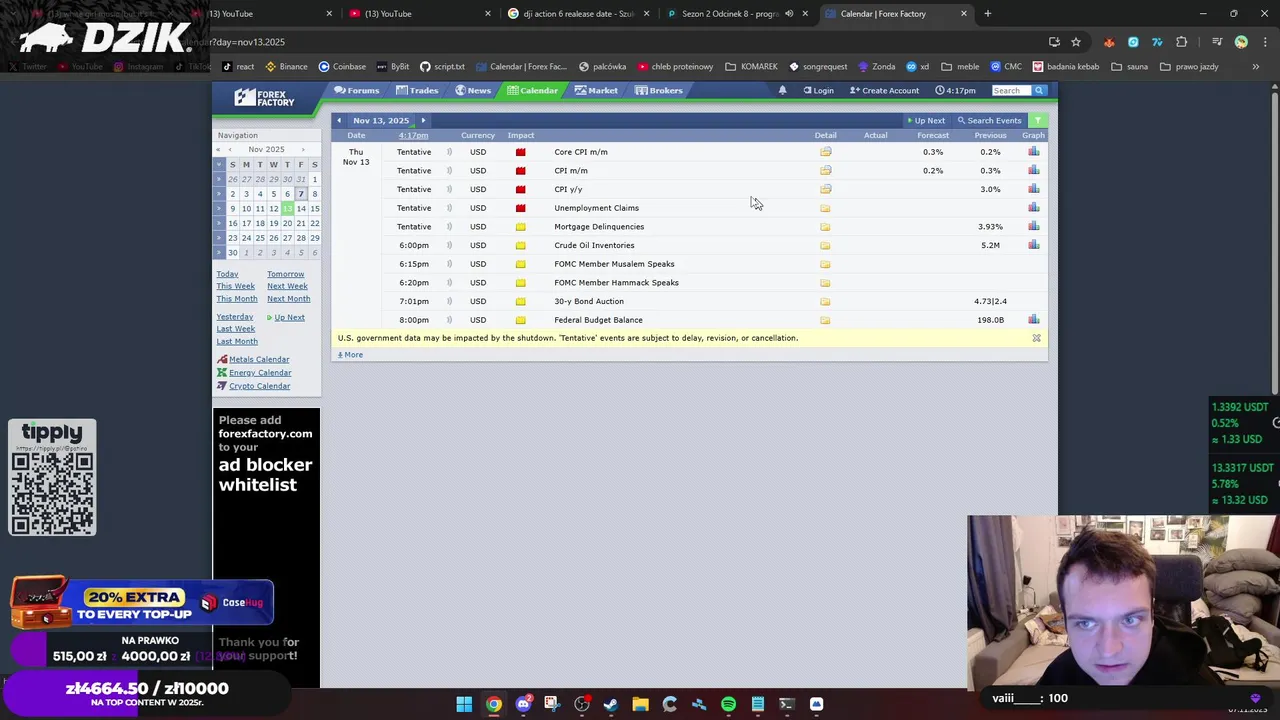Click the Windows Start button
Viewport: 1280px width, 720px height.
coord(464,704)
